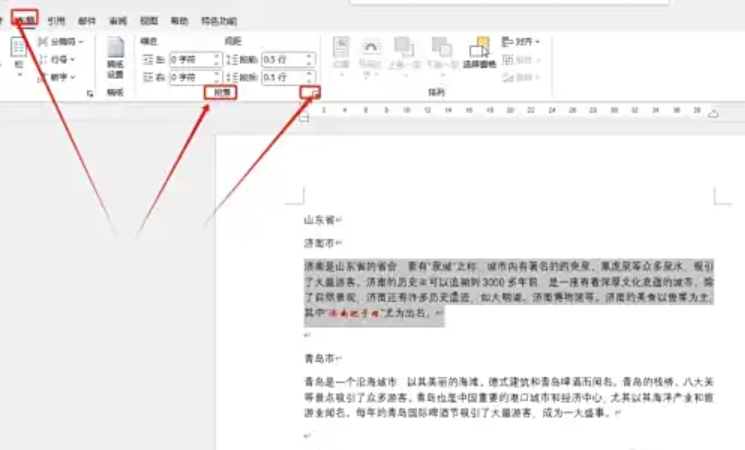Open the 断字 hyphenation dropdown
This screenshot has width=745, height=450.
click(57, 77)
